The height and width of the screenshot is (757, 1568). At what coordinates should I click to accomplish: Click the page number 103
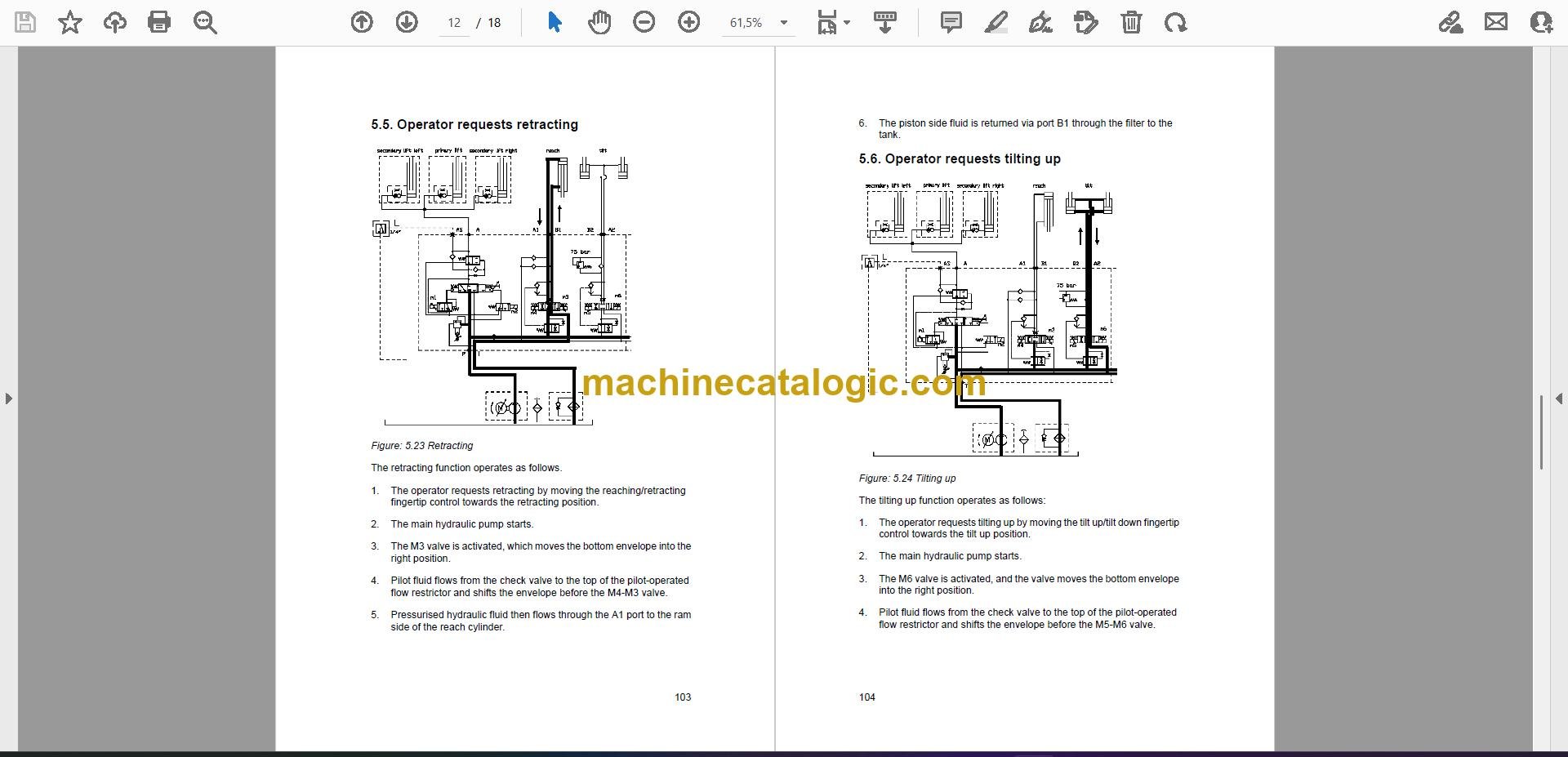click(683, 697)
